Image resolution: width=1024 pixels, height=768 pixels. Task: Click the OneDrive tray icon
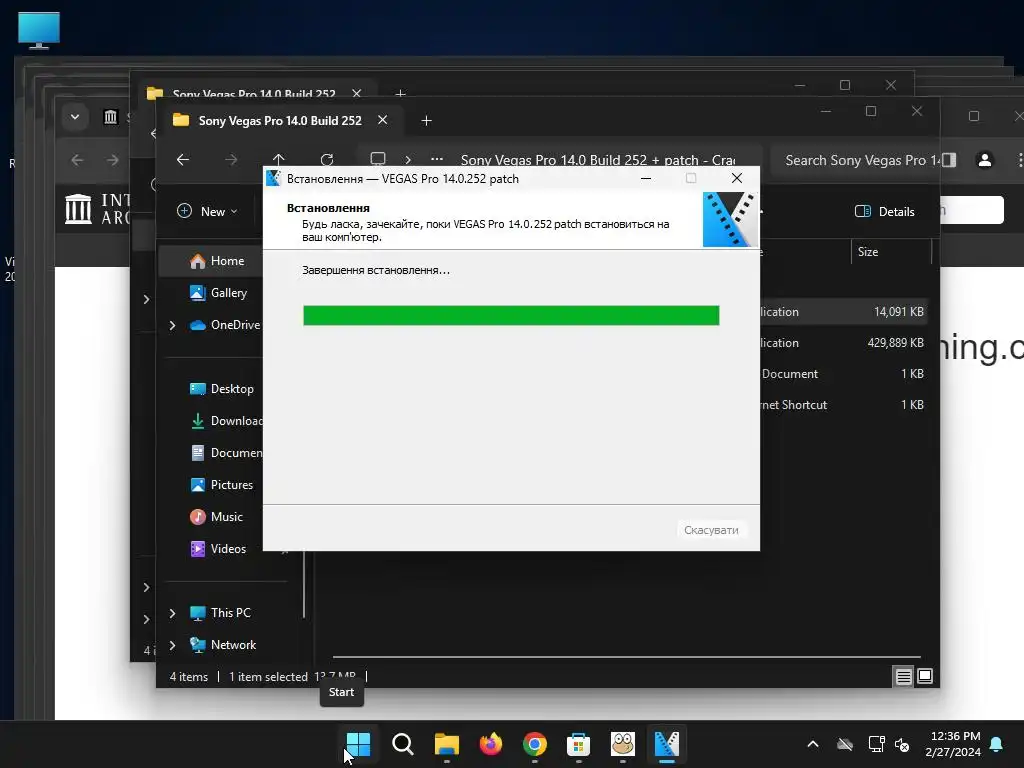[845, 744]
